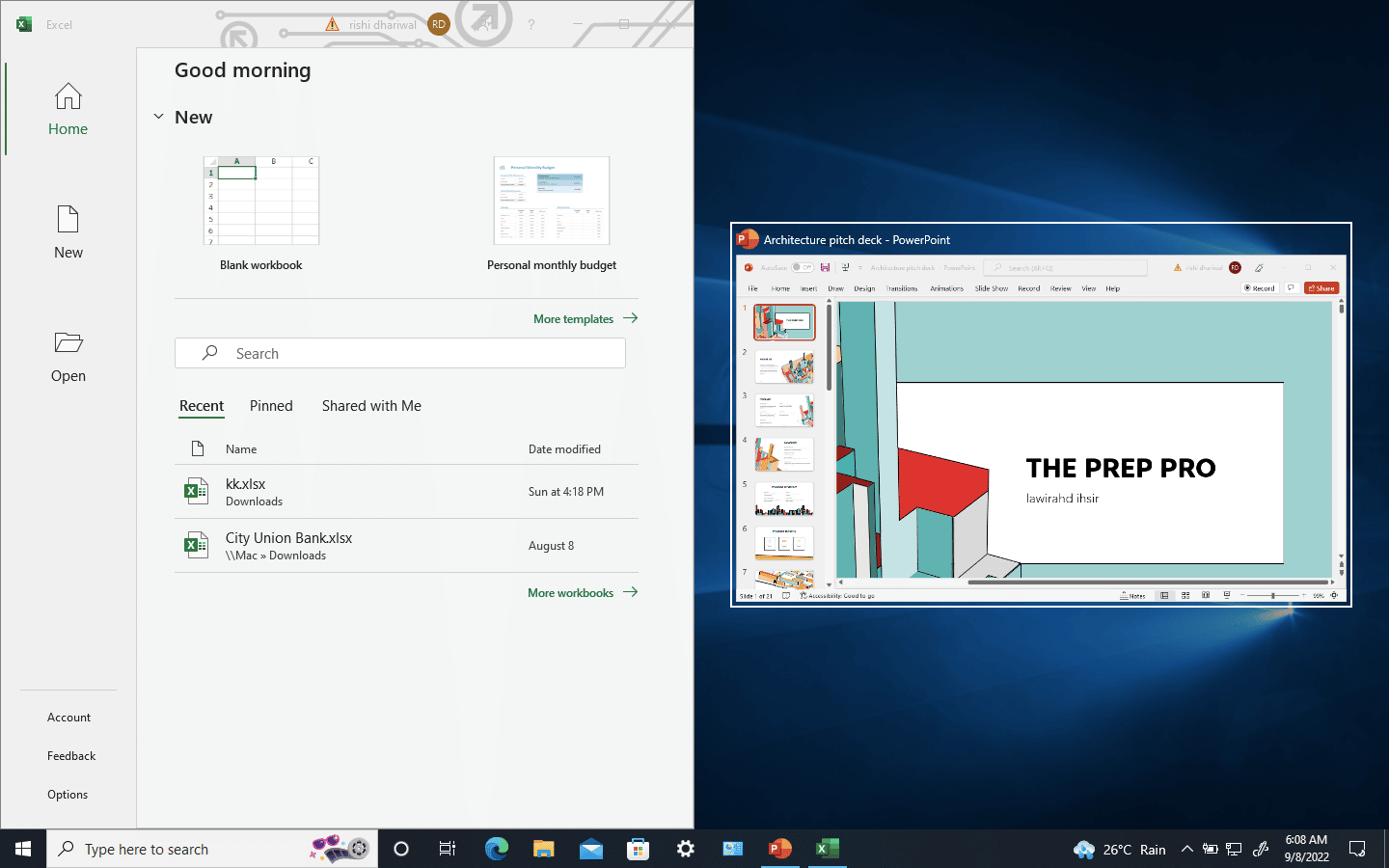Click the PowerPoint search box
Image resolution: width=1389 pixels, height=868 pixels.
[1066, 267]
